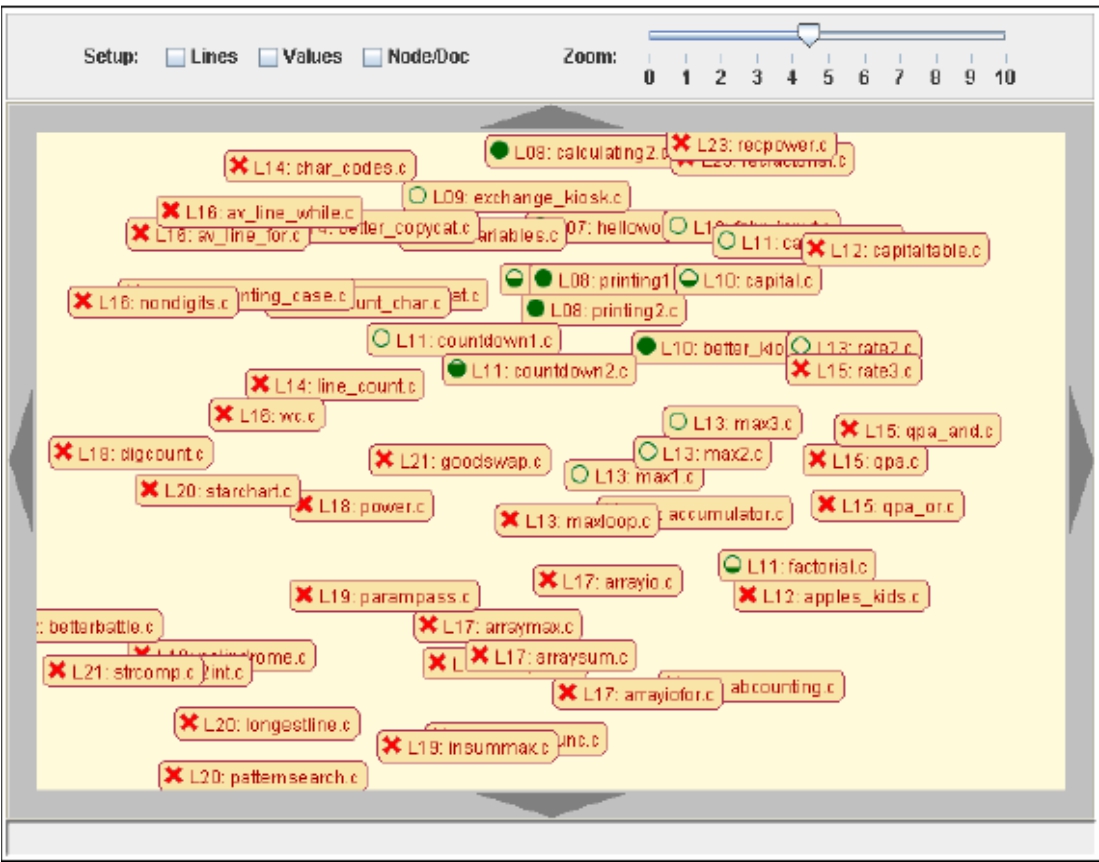Pan the map down with bottom arrow
The width and height of the screenshot is (1099, 862).
click(551, 805)
